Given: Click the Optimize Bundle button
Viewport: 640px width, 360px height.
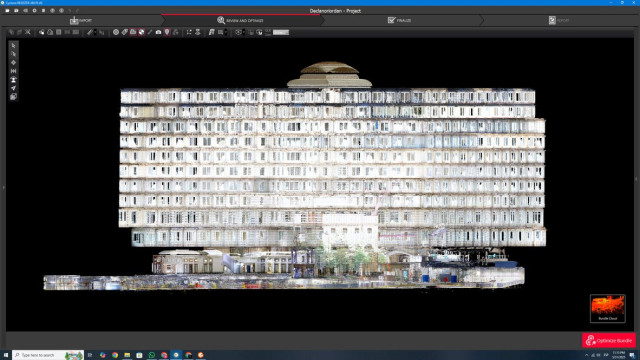Looking at the screenshot, I should tap(609, 340).
